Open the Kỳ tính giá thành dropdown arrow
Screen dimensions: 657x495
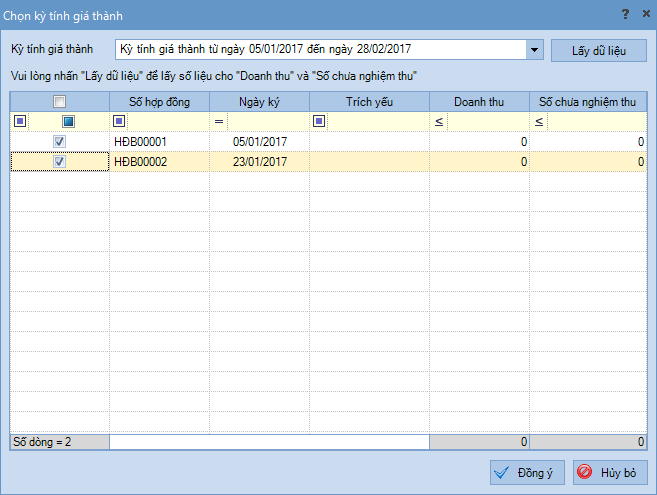pyautogui.click(x=533, y=49)
